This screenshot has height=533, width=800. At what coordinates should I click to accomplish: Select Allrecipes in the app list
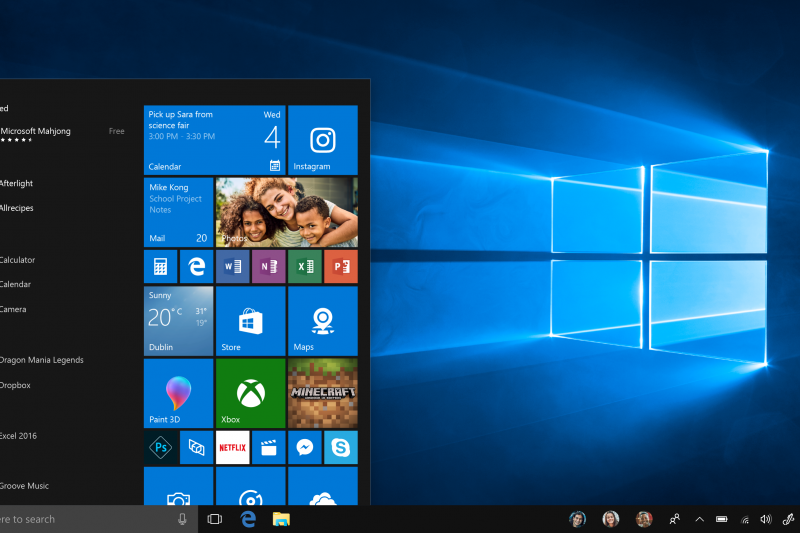pos(17,208)
